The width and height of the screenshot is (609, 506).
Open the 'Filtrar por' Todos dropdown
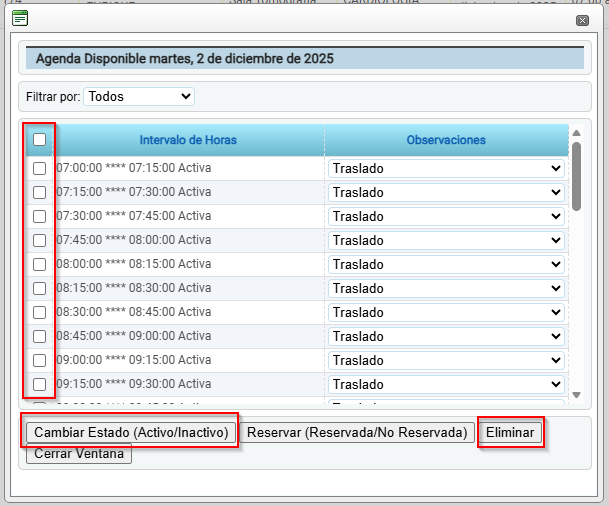pos(139,97)
